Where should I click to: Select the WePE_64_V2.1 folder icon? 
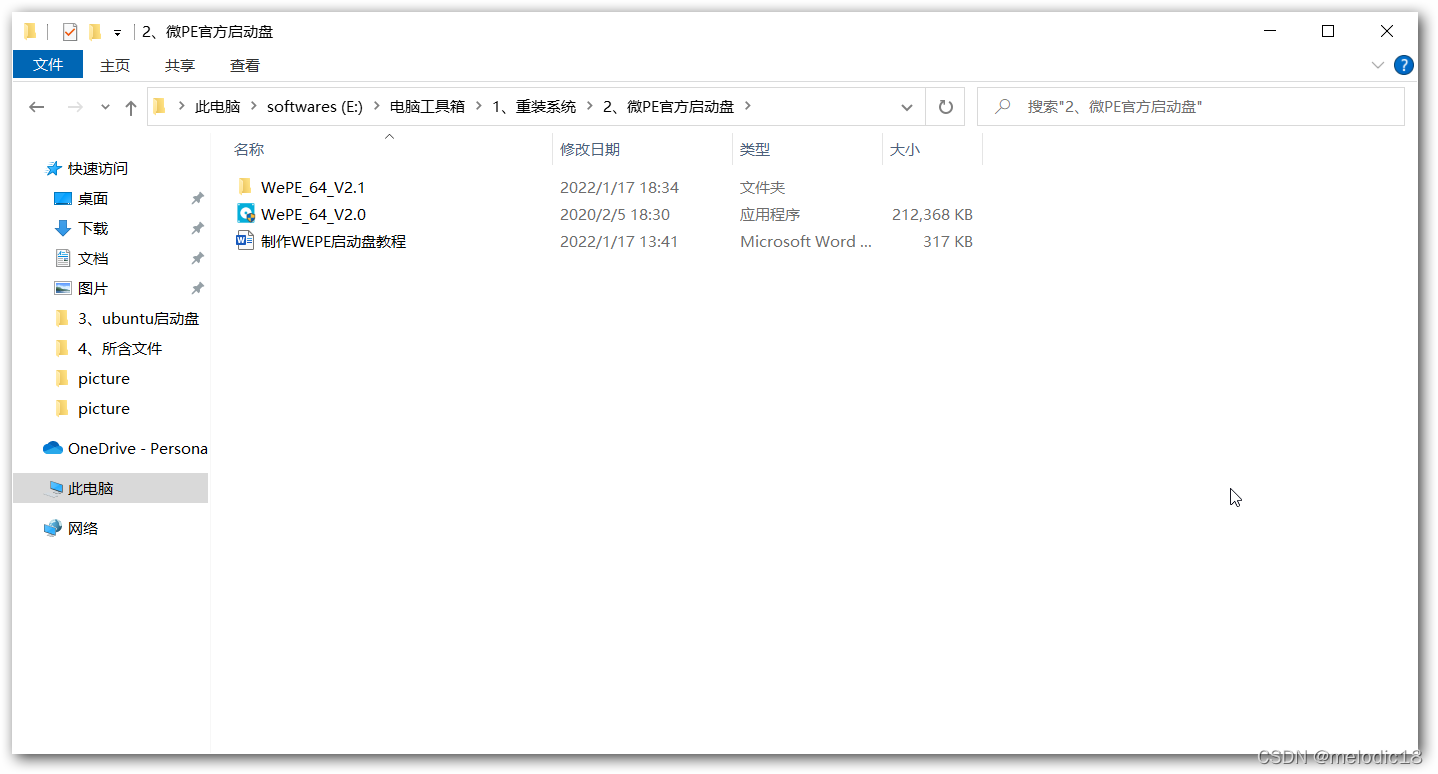pyautogui.click(x=246, y=186)
